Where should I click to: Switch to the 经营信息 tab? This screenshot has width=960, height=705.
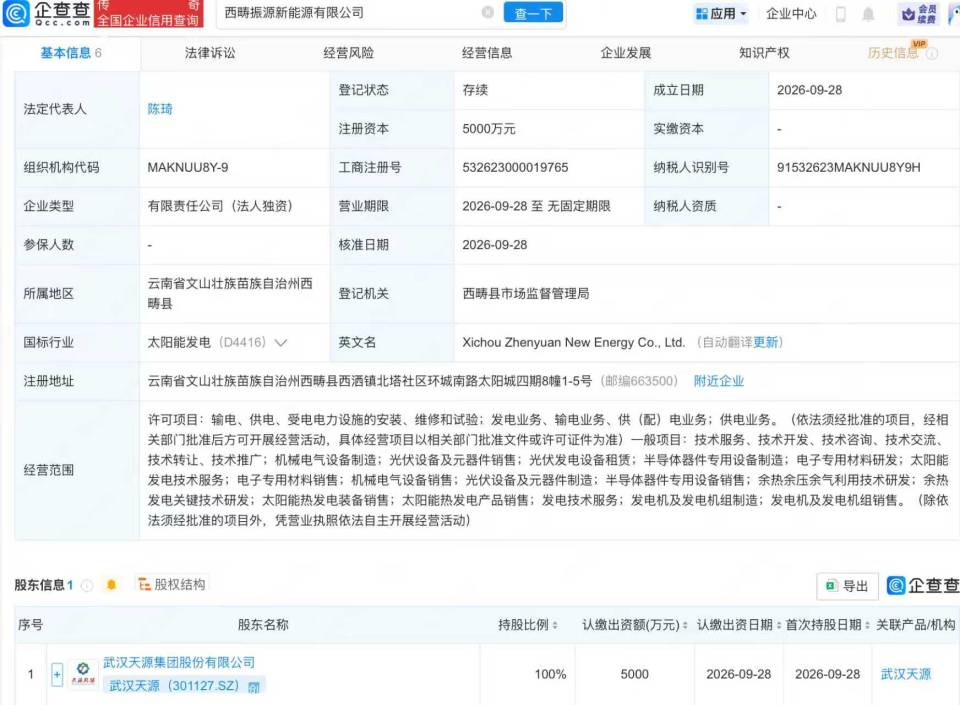pyautogui.click(x=487, y=53)
